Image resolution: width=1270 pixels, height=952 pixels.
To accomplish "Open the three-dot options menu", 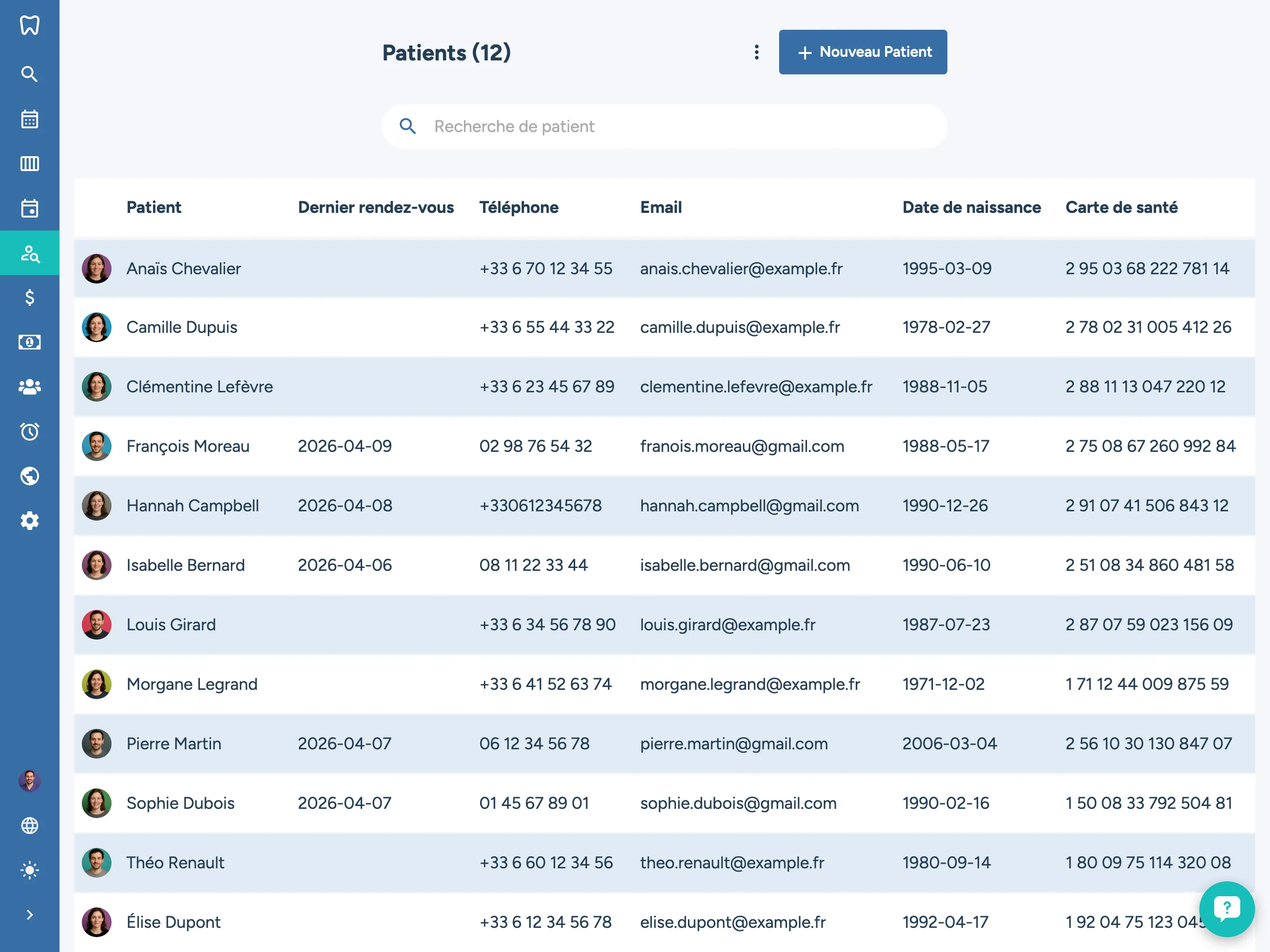I will click(x=757, y=52).
